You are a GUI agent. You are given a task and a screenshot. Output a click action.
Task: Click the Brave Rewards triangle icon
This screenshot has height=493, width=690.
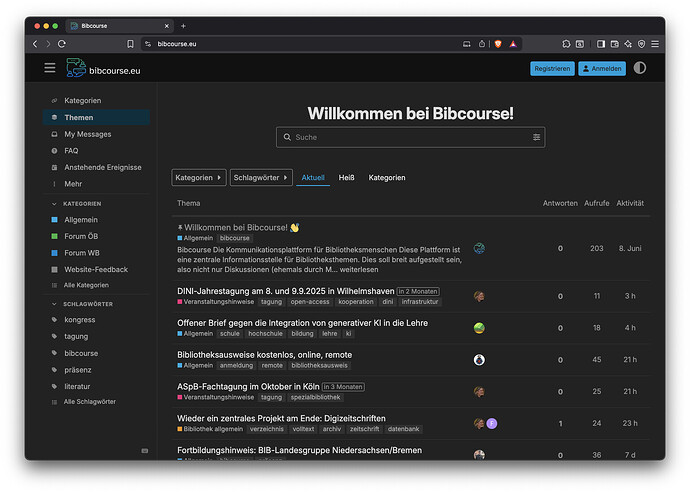pos(513,44)
